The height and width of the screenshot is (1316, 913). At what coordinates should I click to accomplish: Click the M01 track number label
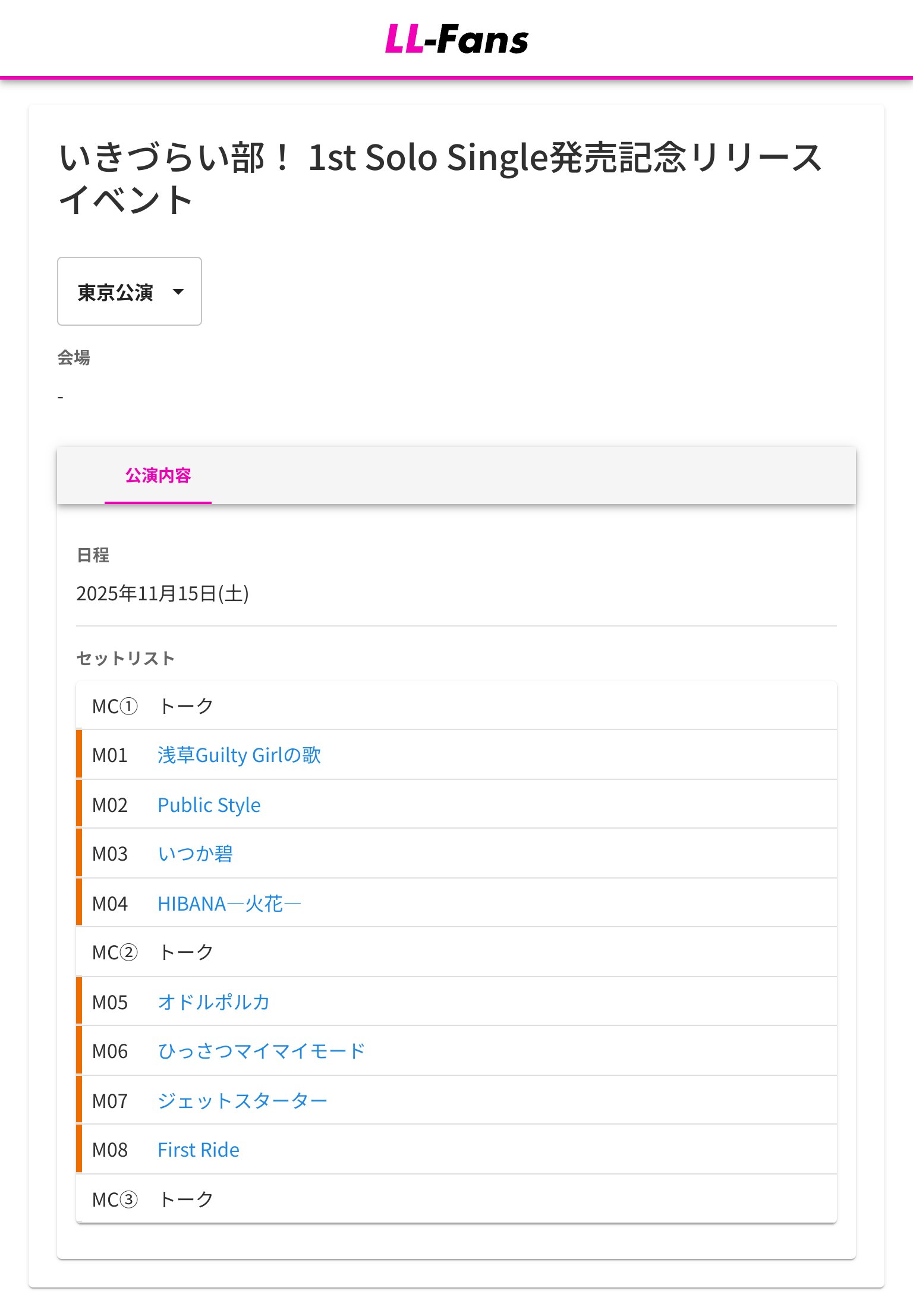click(110, 755)
